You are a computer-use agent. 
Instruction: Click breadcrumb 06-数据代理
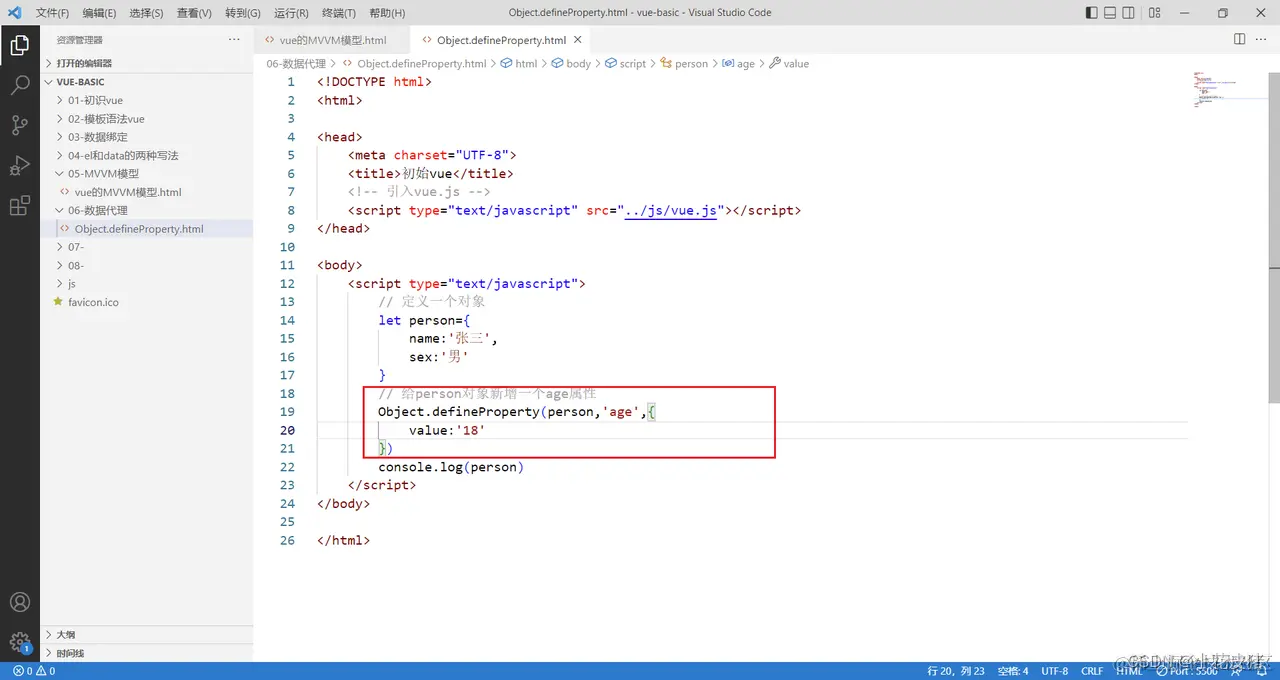(x=296, y=63)
